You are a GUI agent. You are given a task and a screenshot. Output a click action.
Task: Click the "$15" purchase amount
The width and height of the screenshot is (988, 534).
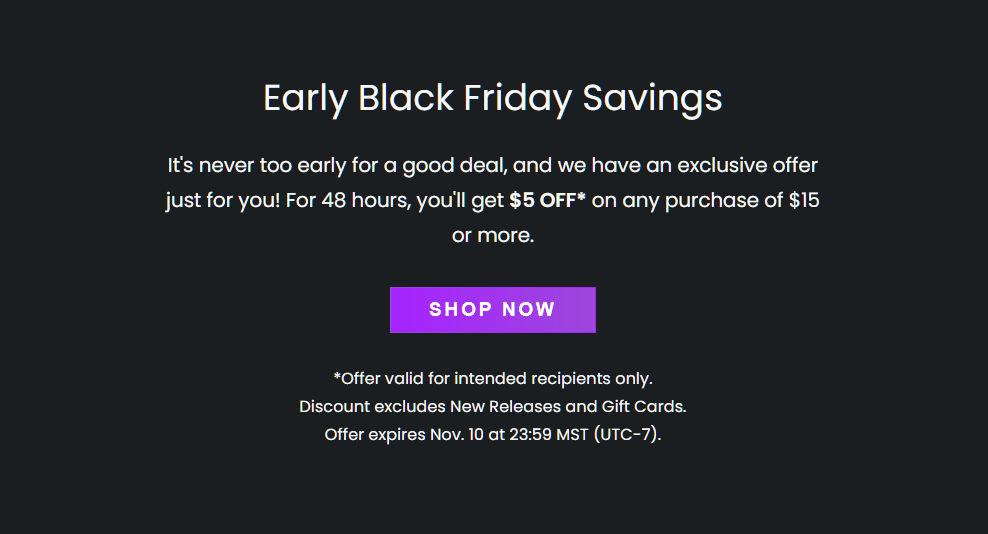(804, 200)
